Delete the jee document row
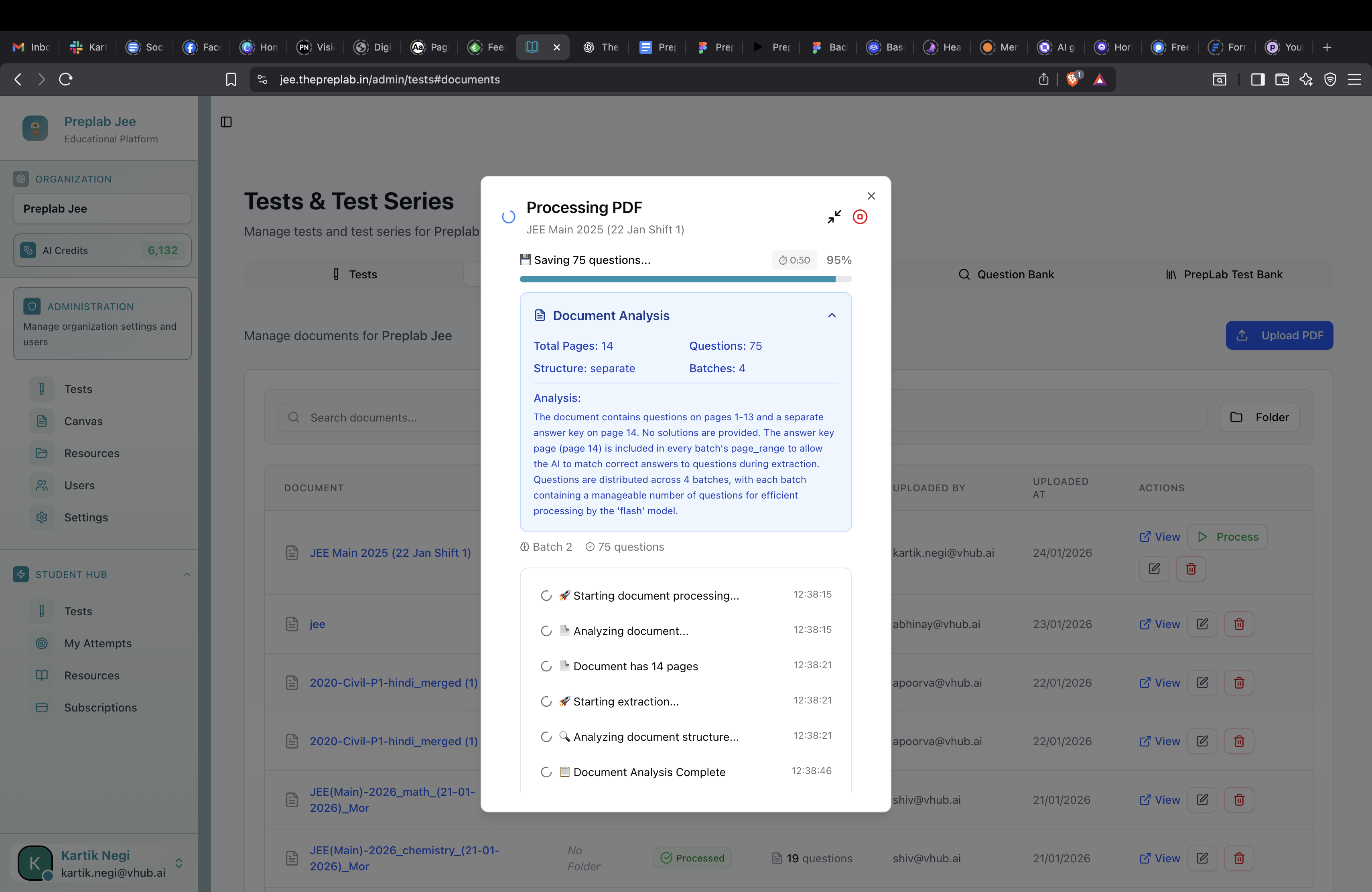Screen dimensions: 1372x892 pos(1239,624)
